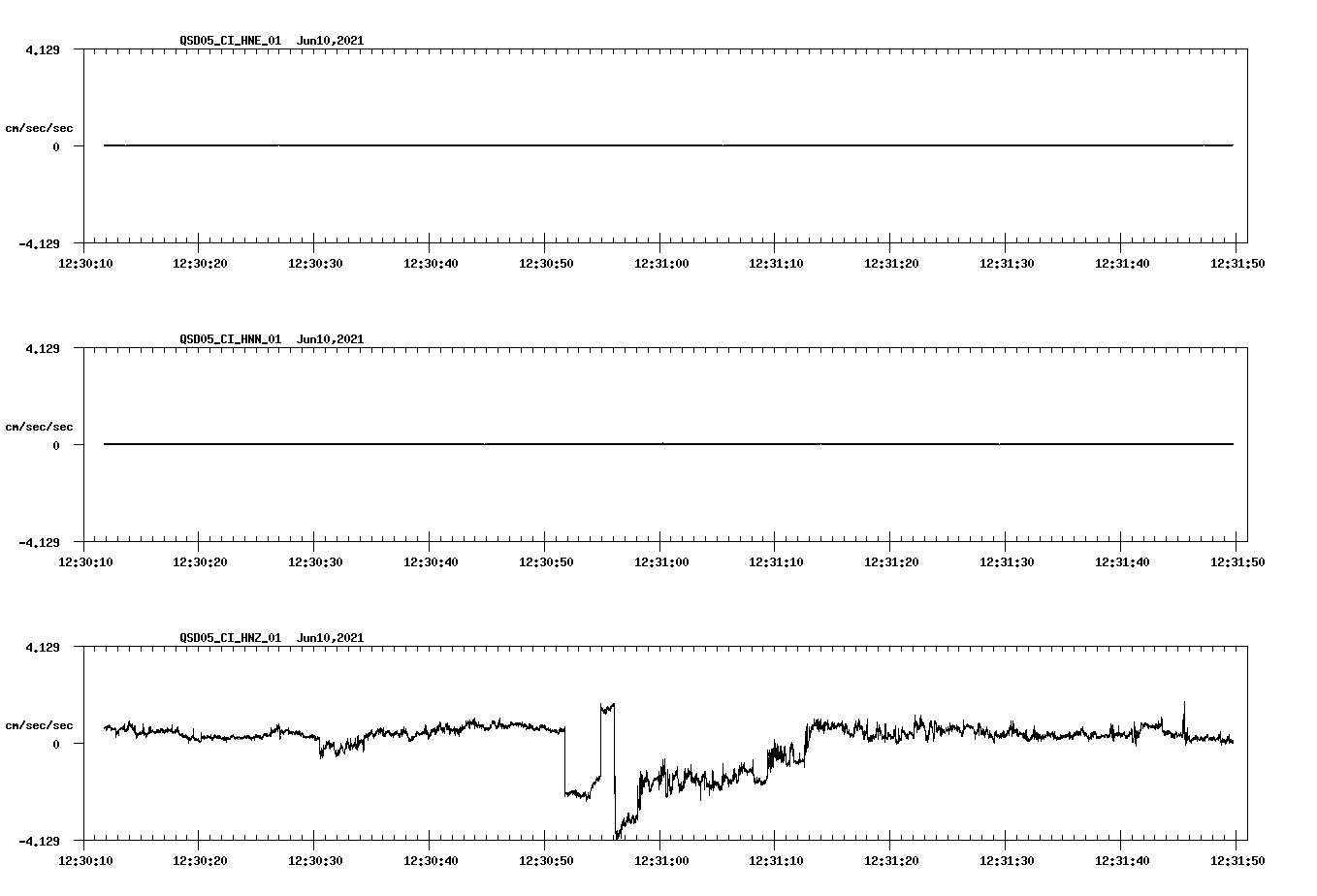This screenshot has width=1317, height=896.
Task: Click the 0 axis label on HNE plot
Action: pos(56,146)
